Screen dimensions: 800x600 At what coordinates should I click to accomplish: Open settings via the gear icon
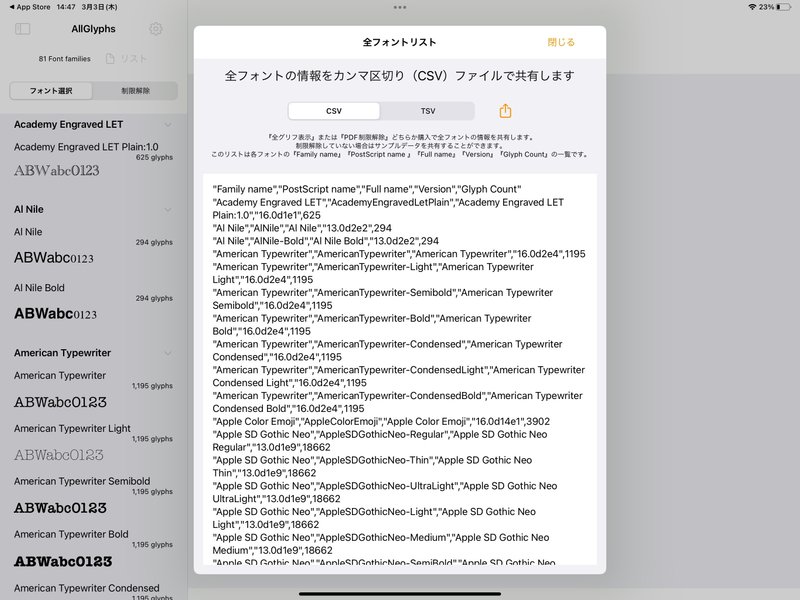tap(156, 29)
